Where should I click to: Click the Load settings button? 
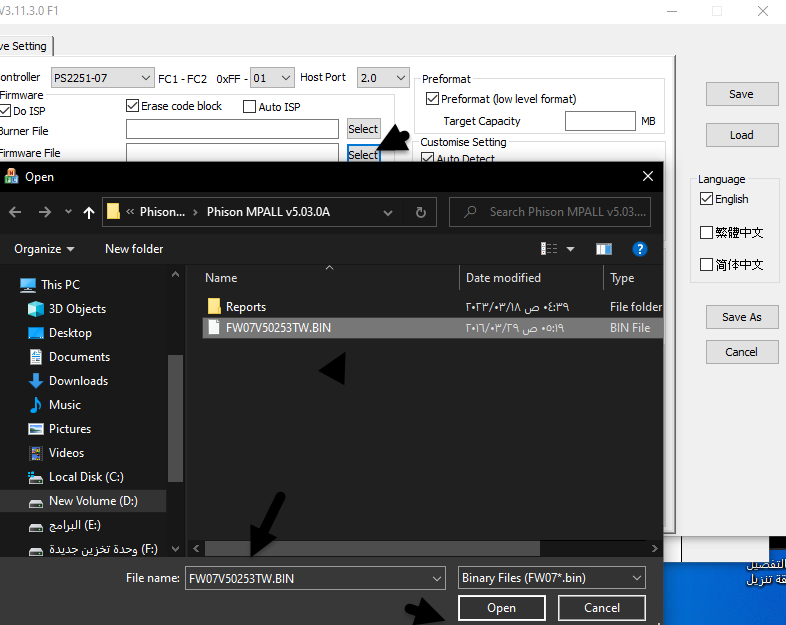click(742, 135)
